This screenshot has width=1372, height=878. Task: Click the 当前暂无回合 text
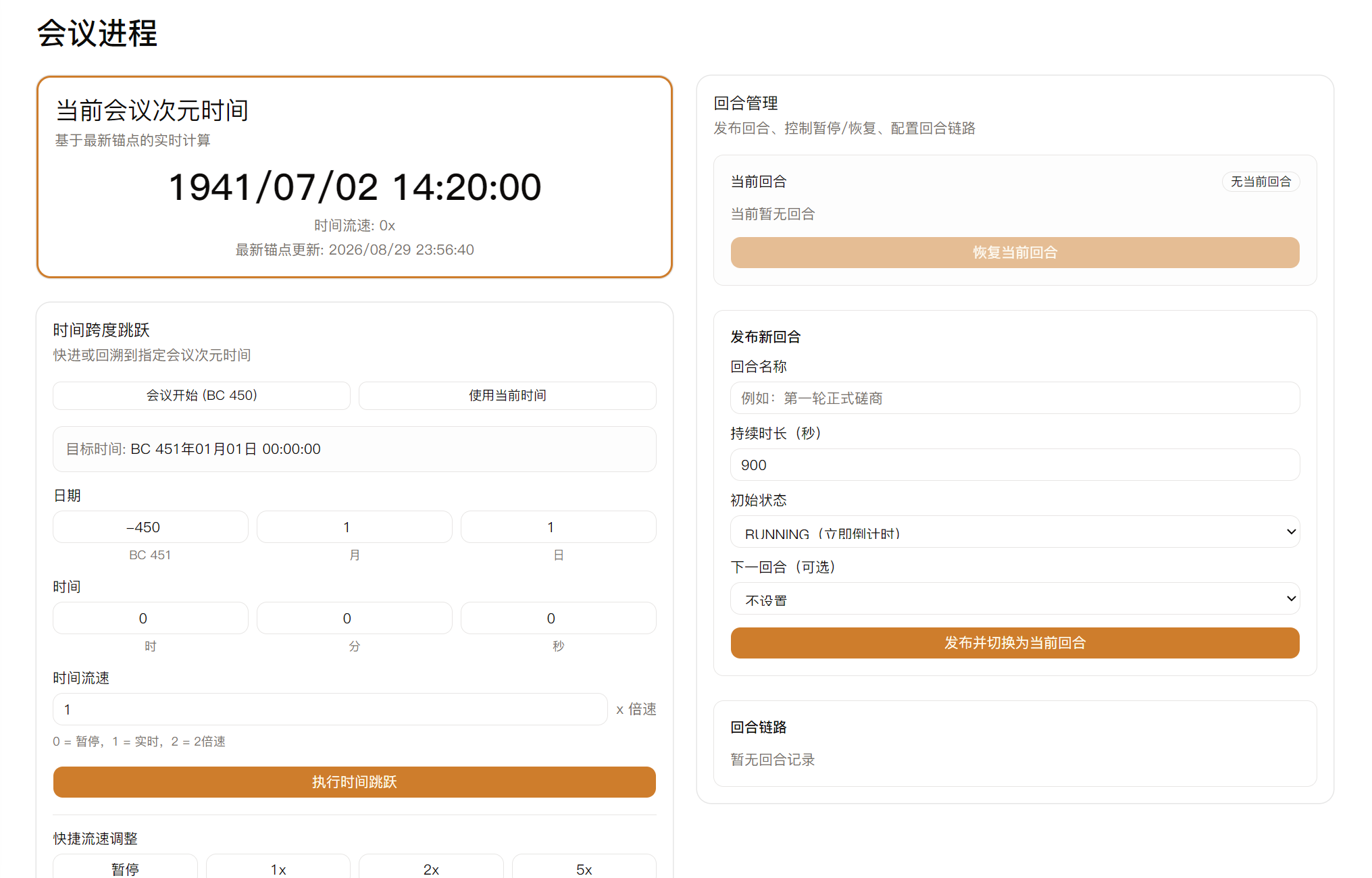tap(773, 214)
